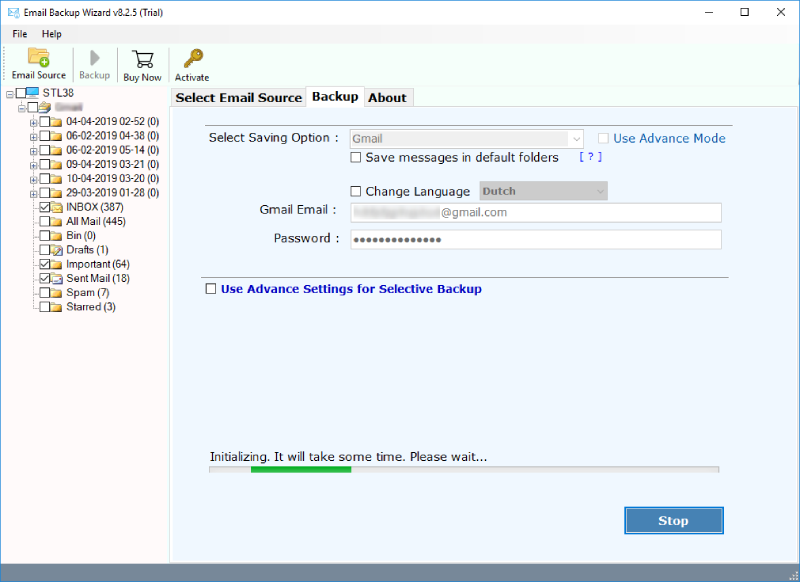This screenshot has width=800, height=582.
Task: Click the window resize grip in status bar
Action: (x=793, y=575)
